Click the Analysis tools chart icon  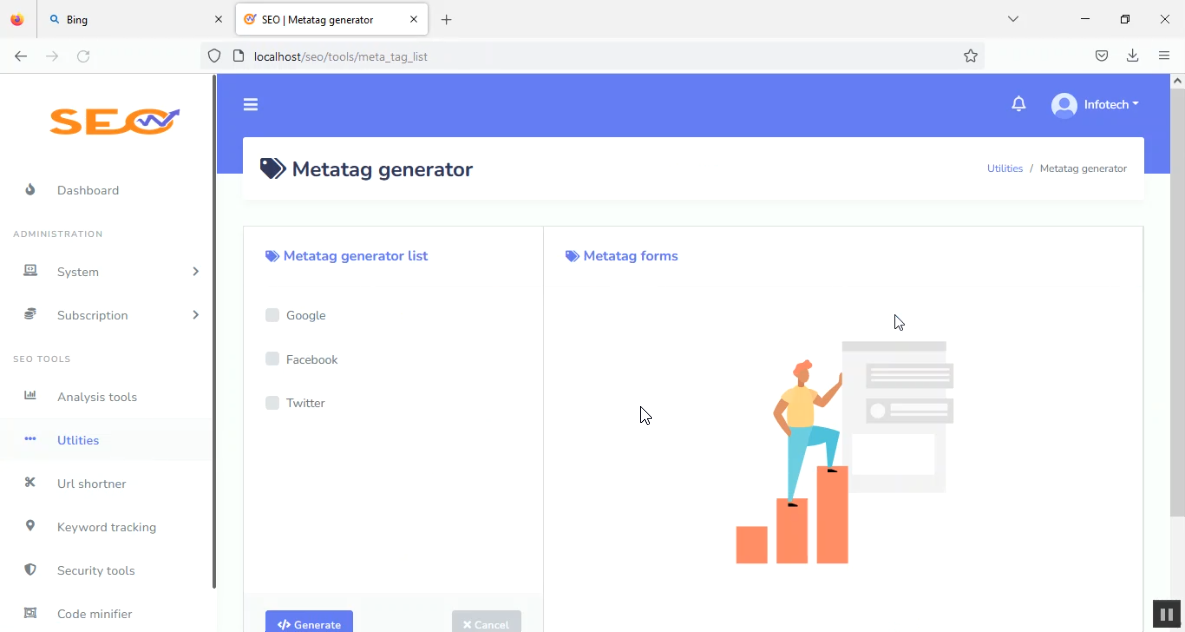(30, 396)
